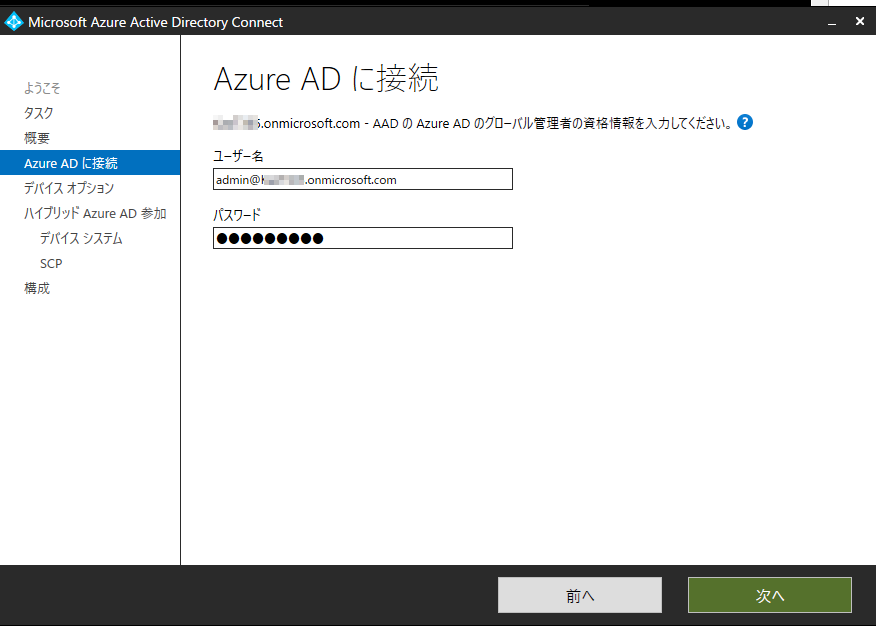Click the Azure AD Connect logo in title bar
This screenshot has width=876, height=626.
pos(14,20)
